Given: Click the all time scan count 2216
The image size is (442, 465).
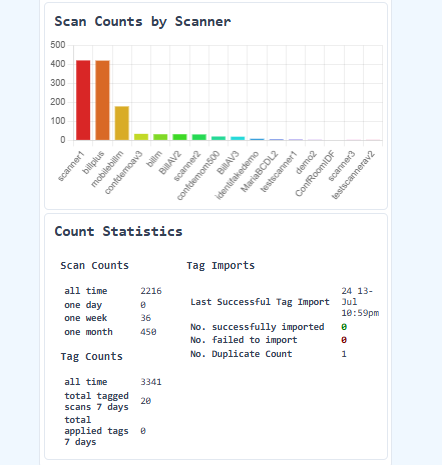Looking at the screenshot, I should pos(151,291).
